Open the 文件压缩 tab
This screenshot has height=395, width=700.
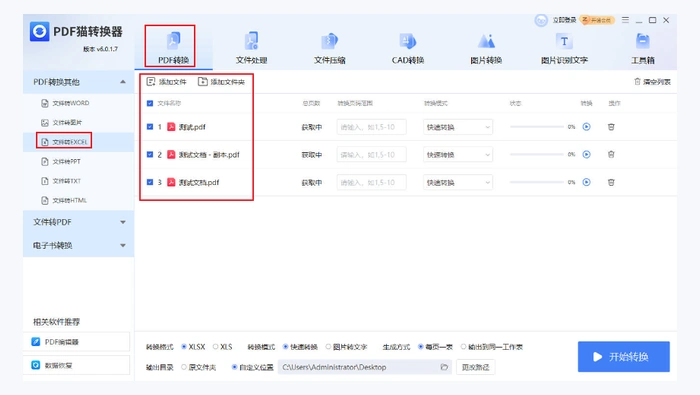pyautogui.click(x=329, y=47)
